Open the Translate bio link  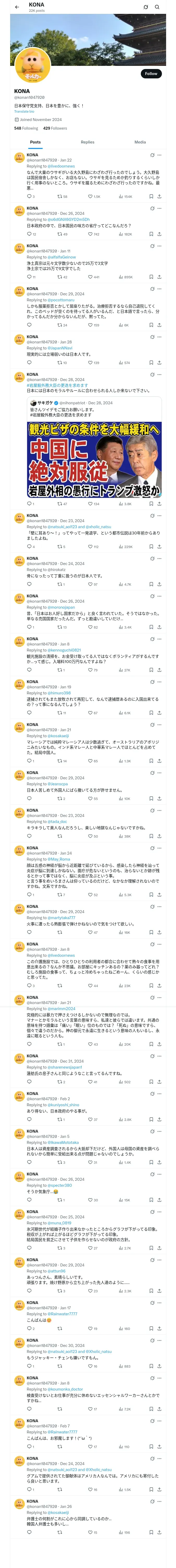click(x=24, y=111)
